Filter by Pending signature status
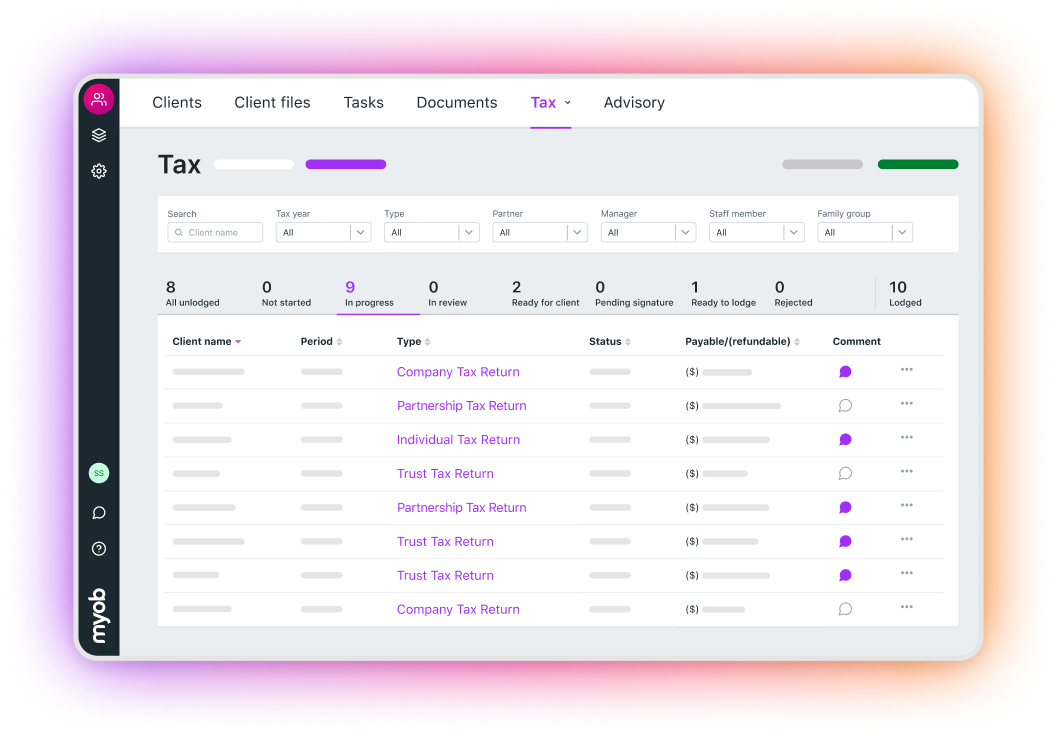The image size is (1057, 734). (x=634, y=294)
